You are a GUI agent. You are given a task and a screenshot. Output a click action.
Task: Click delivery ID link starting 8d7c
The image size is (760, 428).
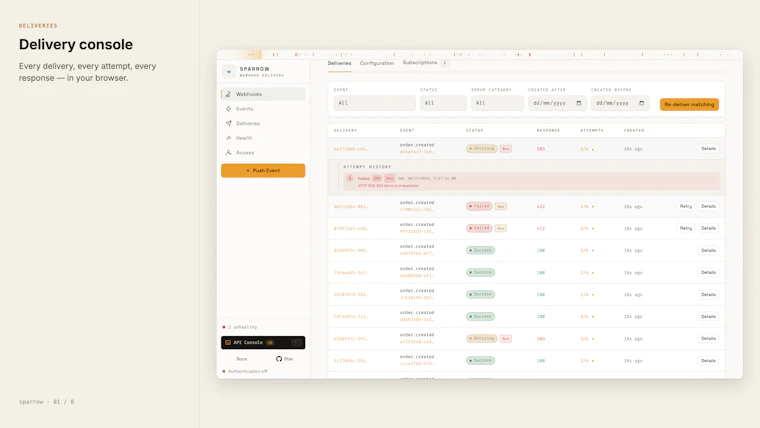click(x=351, y=206)
